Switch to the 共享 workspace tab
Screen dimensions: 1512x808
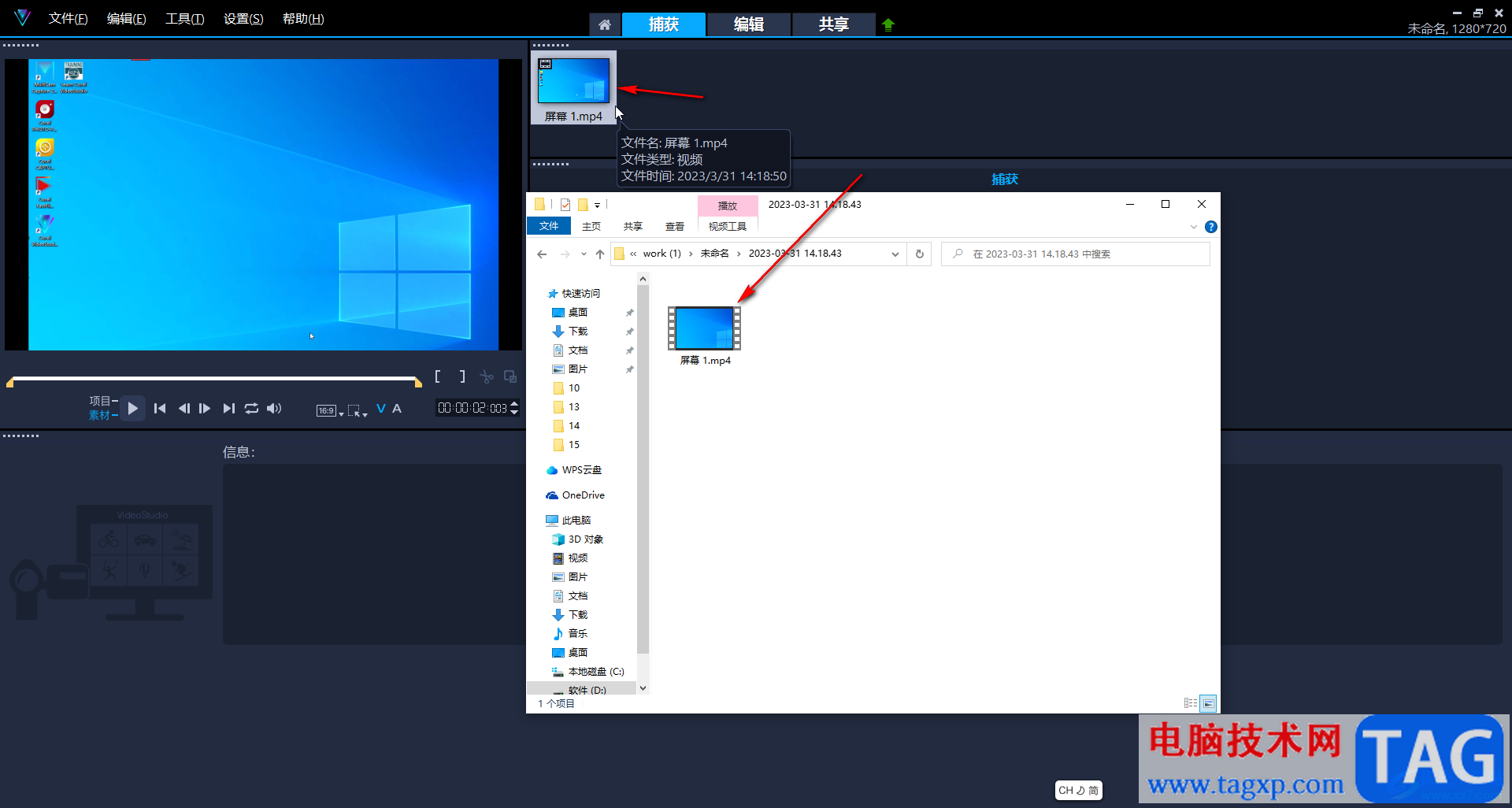[833, 24]
